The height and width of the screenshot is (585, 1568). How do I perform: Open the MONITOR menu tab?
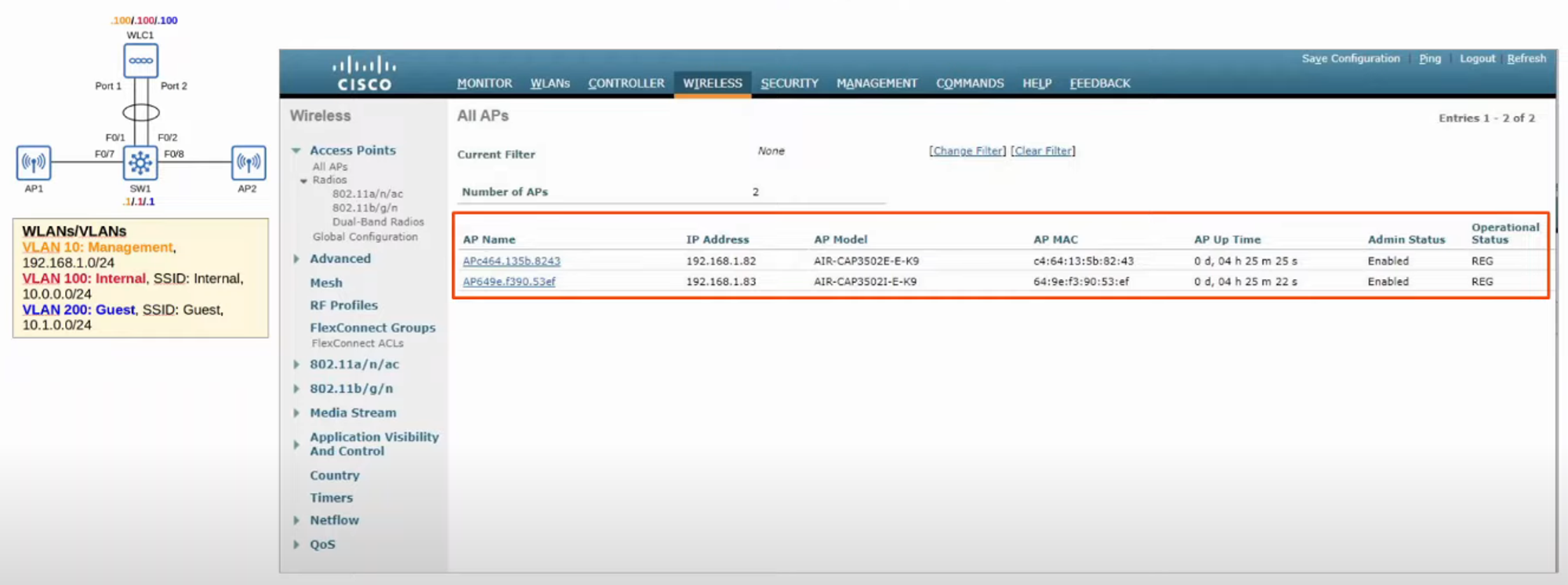tap(484, 83)
